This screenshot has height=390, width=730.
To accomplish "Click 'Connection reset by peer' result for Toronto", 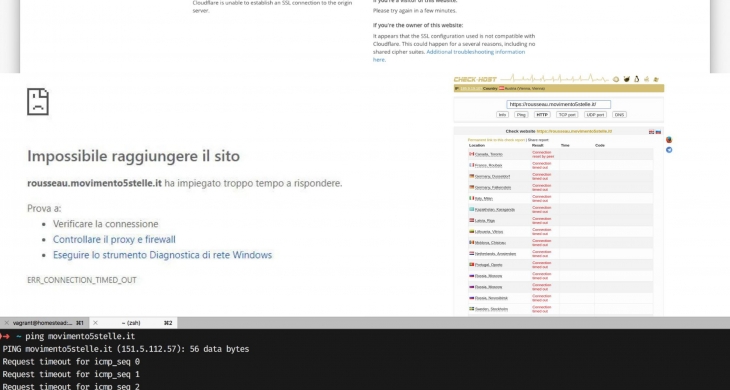I will [x=543, y=155].
